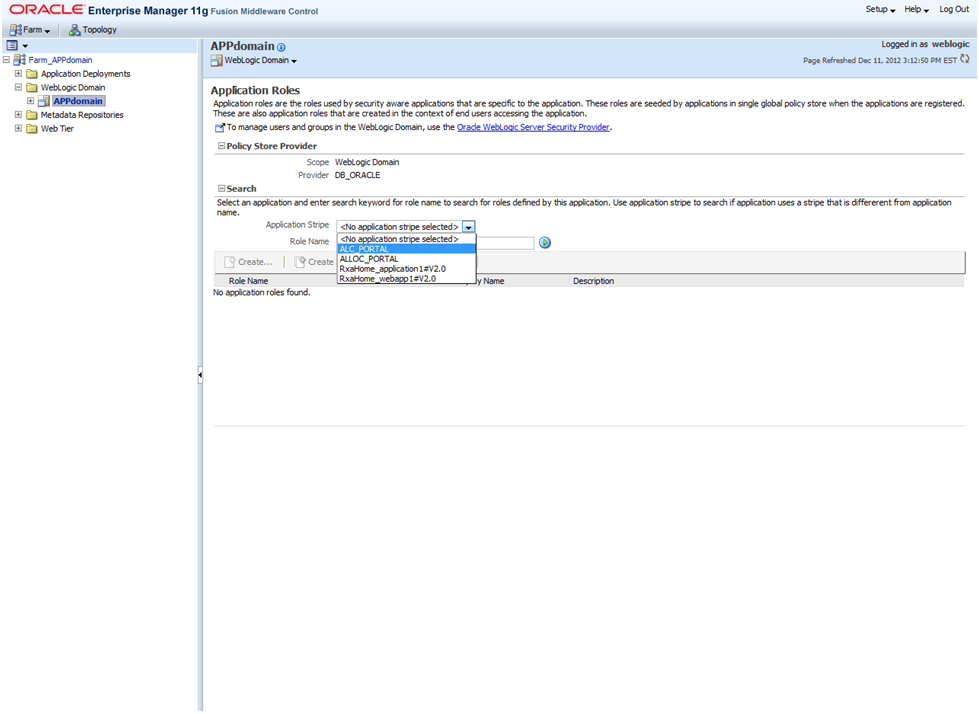Click the WebLogic Domain icon under the APPdomain heading
The width and height of the screenshot is (979, 714).
pyautogui.click(x=214, y=60)
